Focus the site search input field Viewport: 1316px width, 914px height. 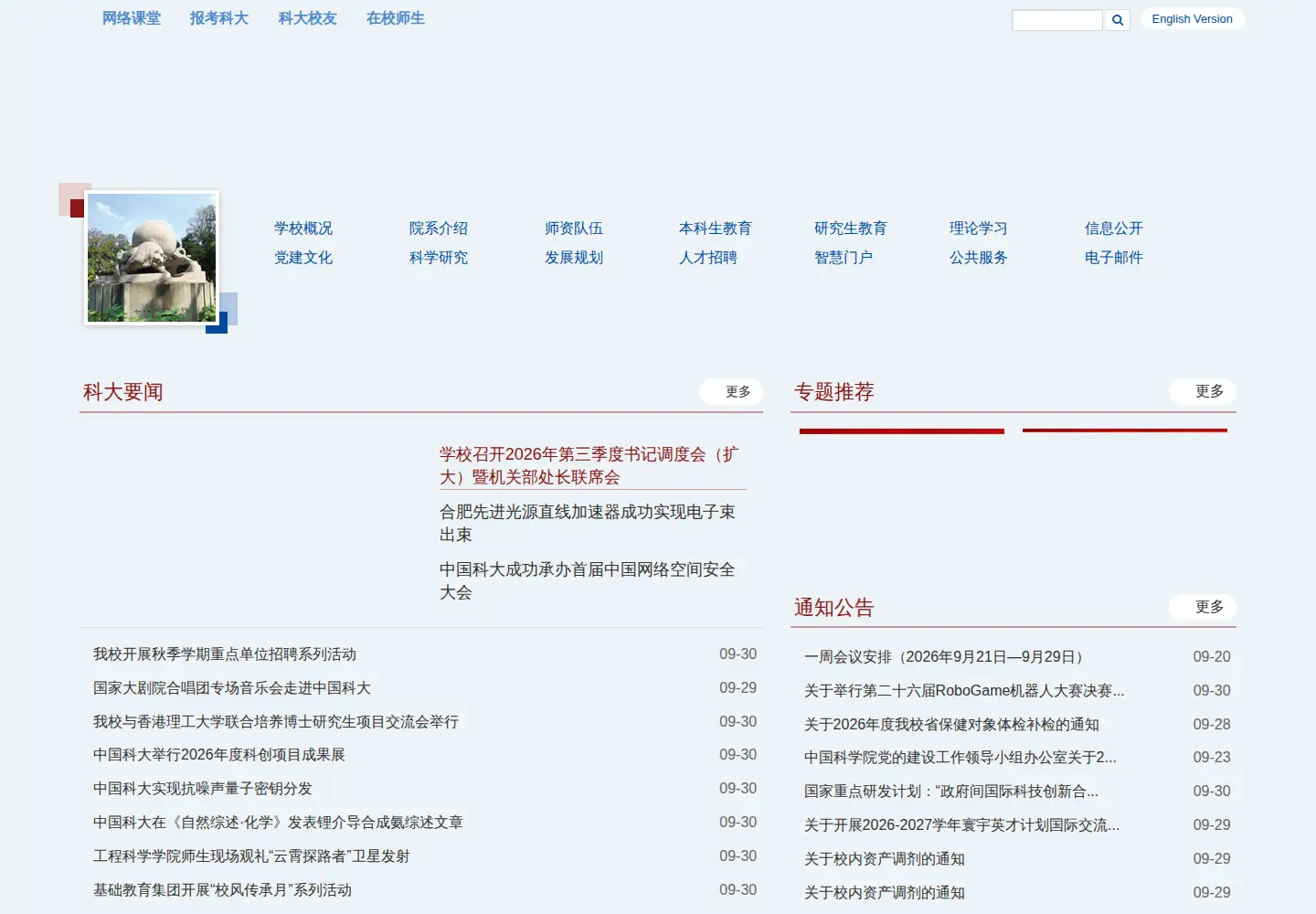click(1057, 20)
